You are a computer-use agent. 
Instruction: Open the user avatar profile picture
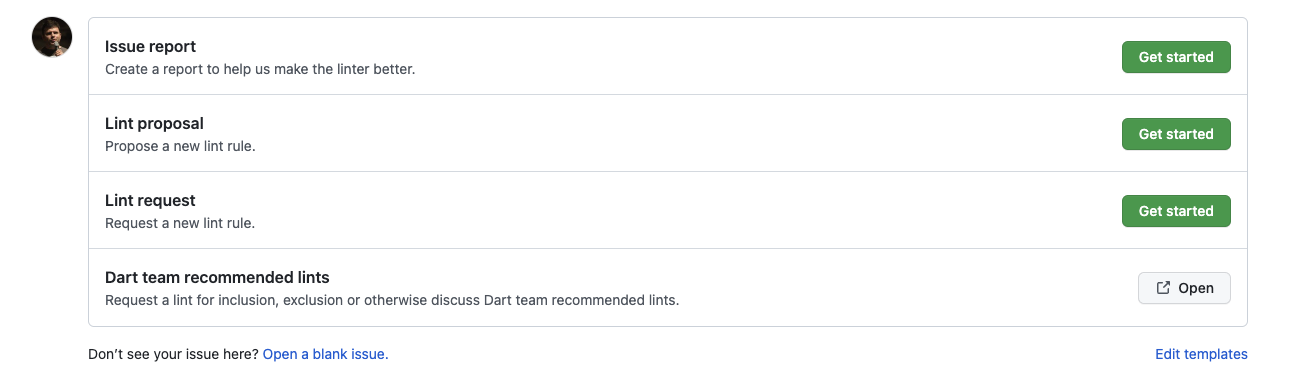(x=52, y=38)
